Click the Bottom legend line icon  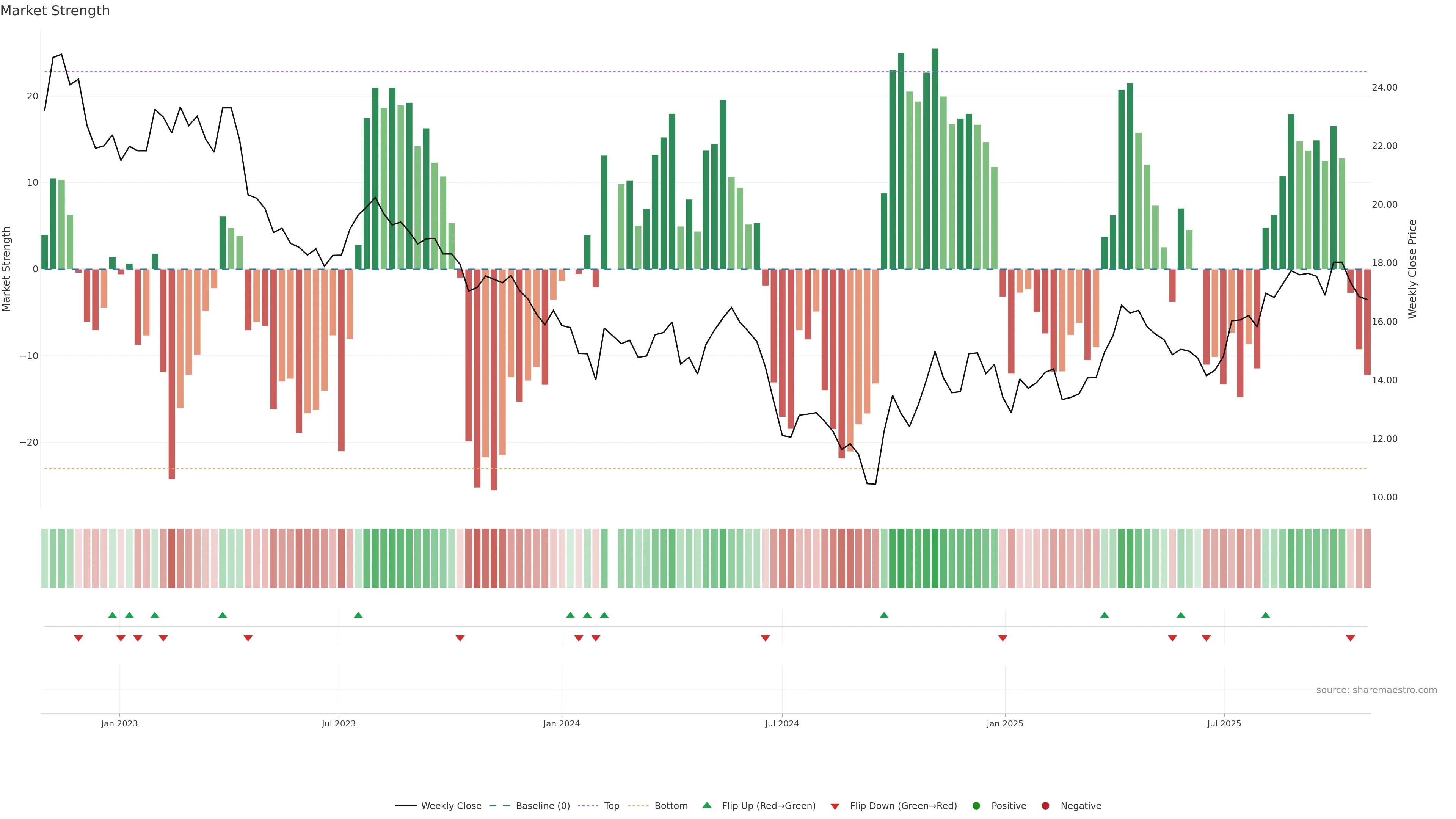click(638, 805)
